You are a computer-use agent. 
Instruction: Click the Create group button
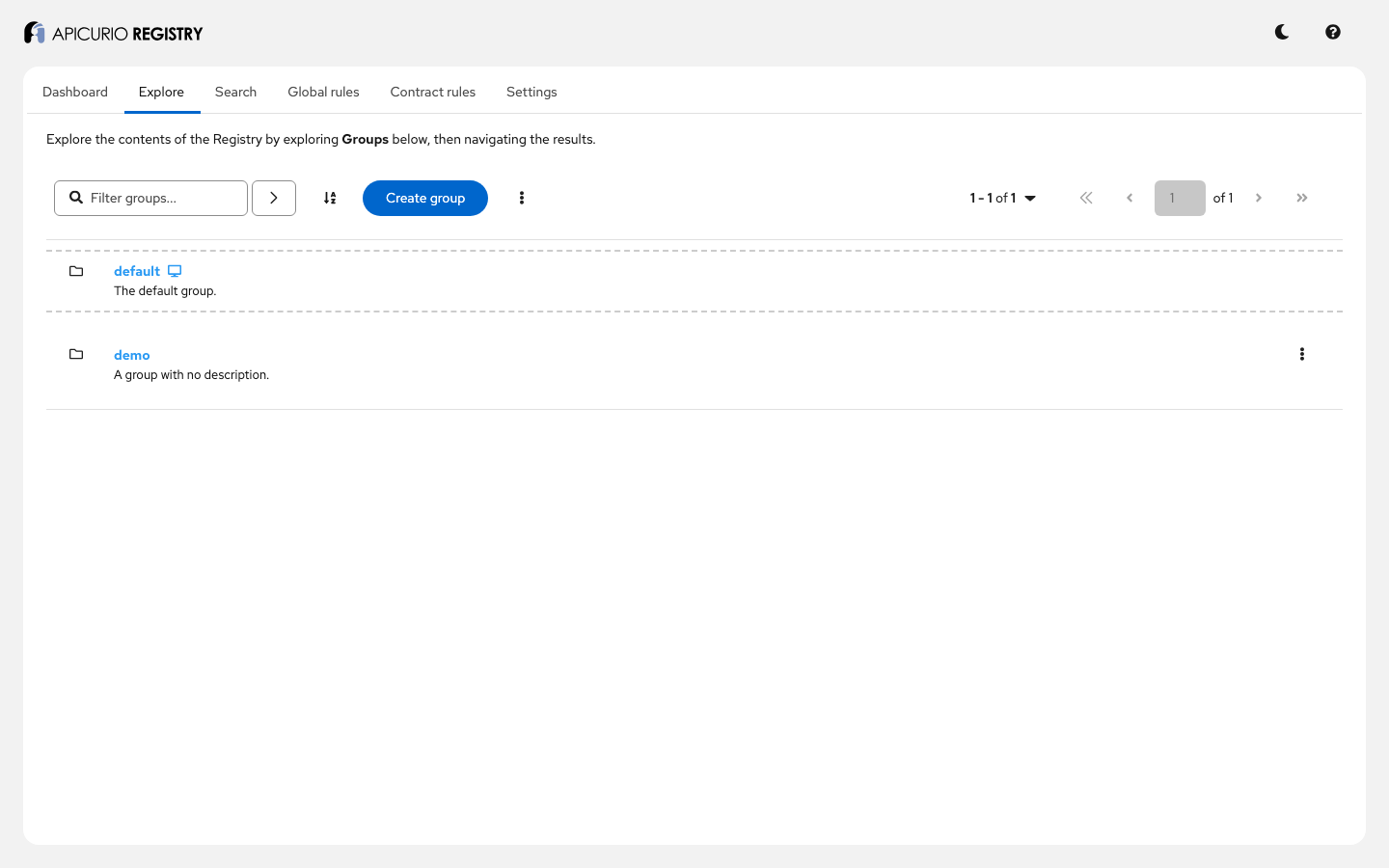(x=425, y=198)
